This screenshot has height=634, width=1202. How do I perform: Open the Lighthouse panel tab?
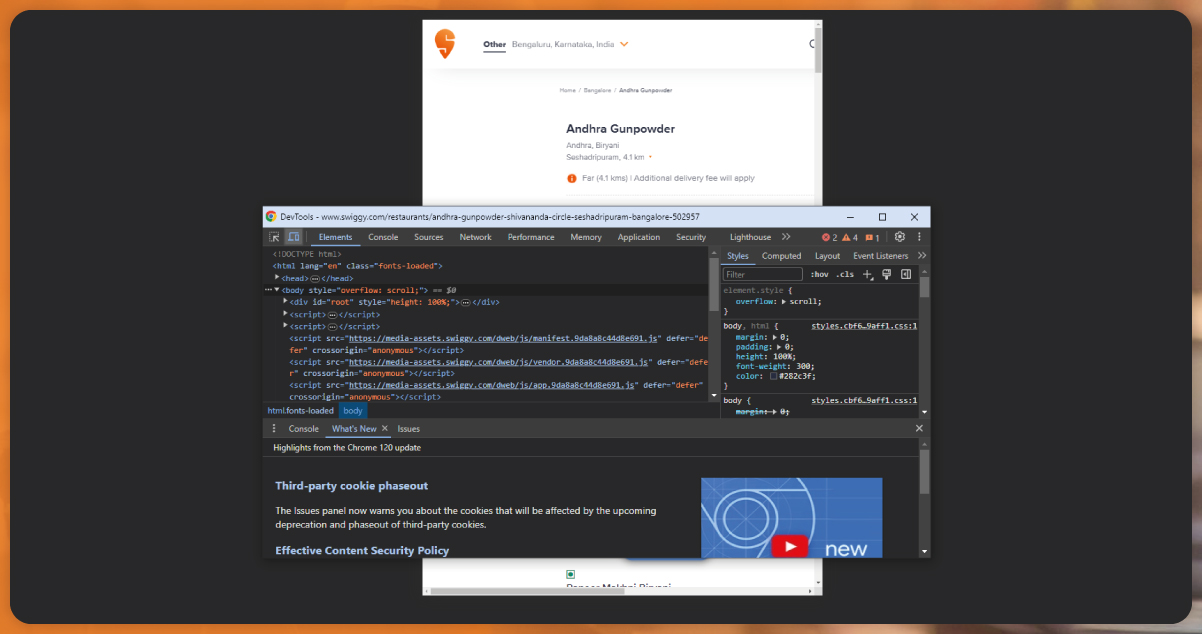click(751, 237)
